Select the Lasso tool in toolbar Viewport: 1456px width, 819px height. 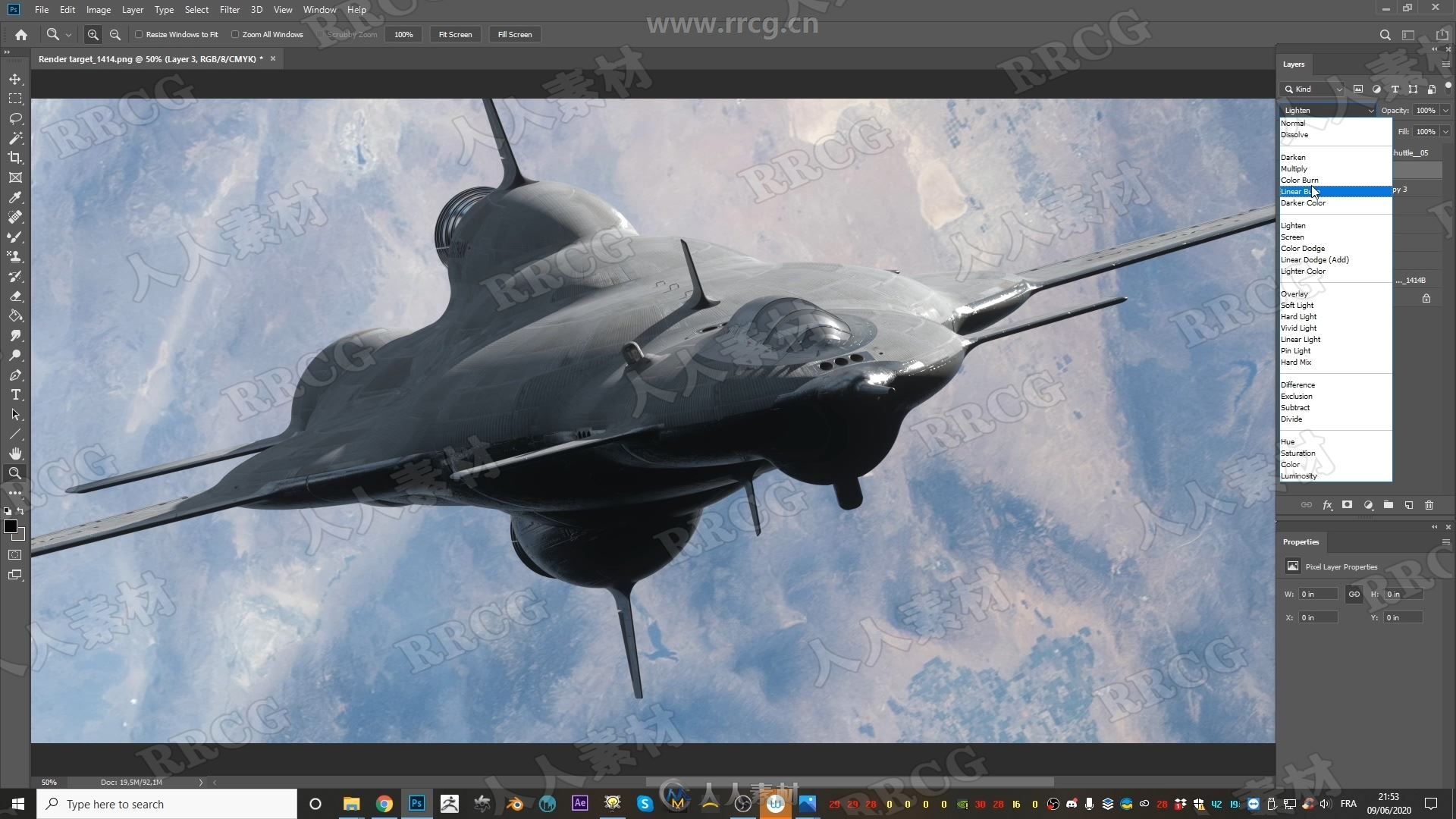pyautogui.click(x=15, y=117)
